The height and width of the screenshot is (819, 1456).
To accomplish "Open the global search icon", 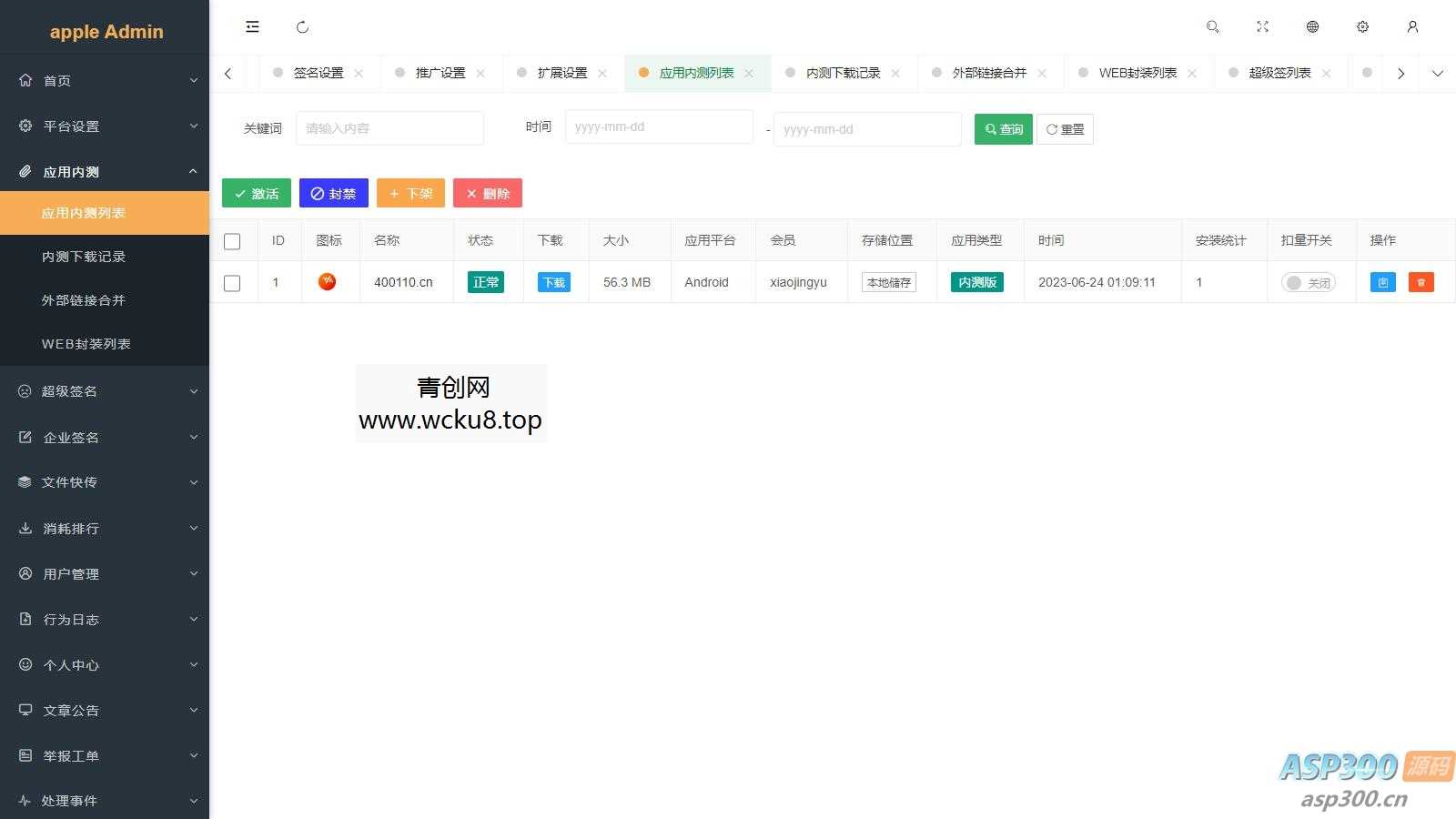I will (1212, 26).
